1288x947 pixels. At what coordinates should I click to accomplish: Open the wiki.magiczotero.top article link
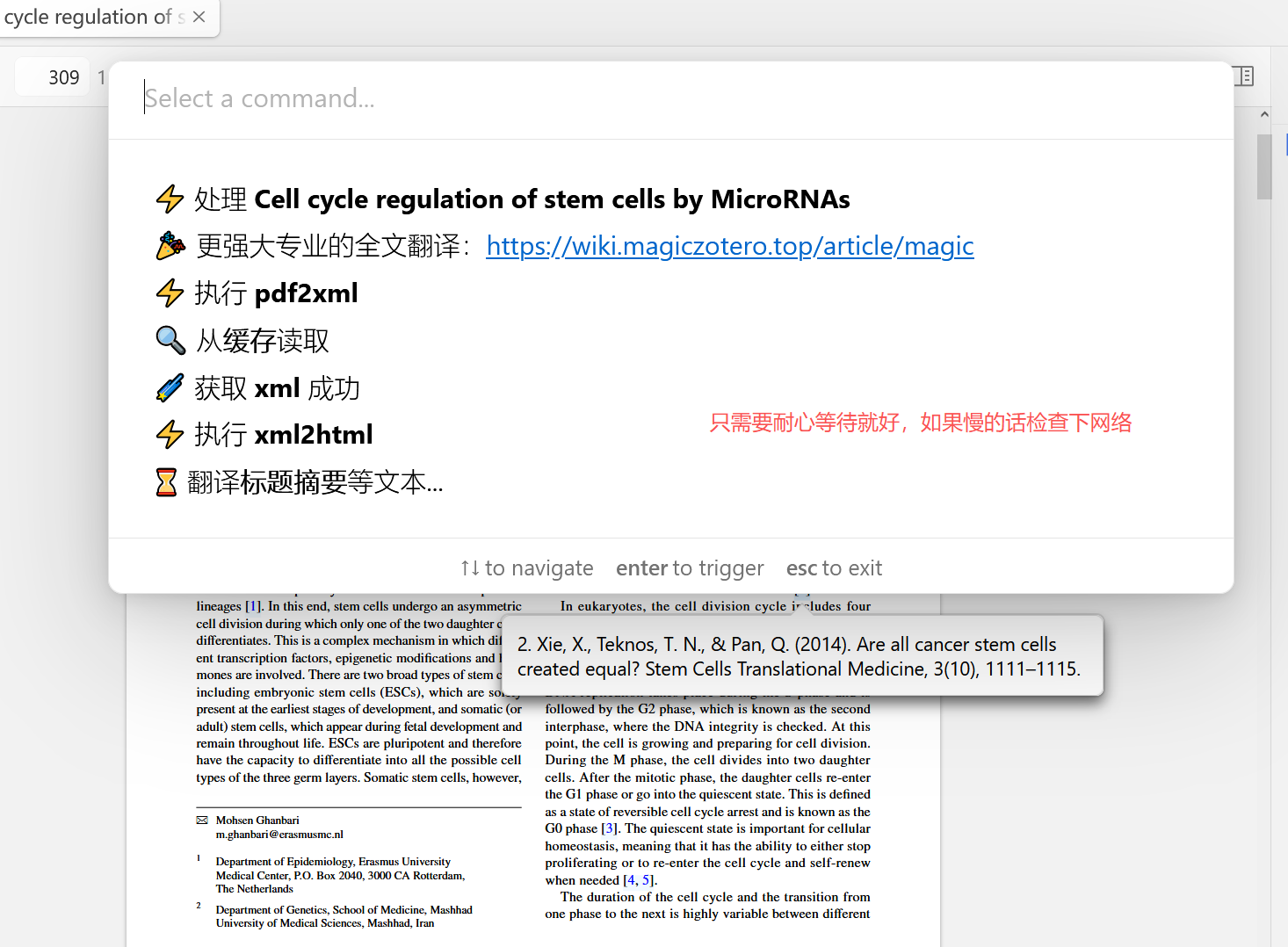(x=729, y=246)
